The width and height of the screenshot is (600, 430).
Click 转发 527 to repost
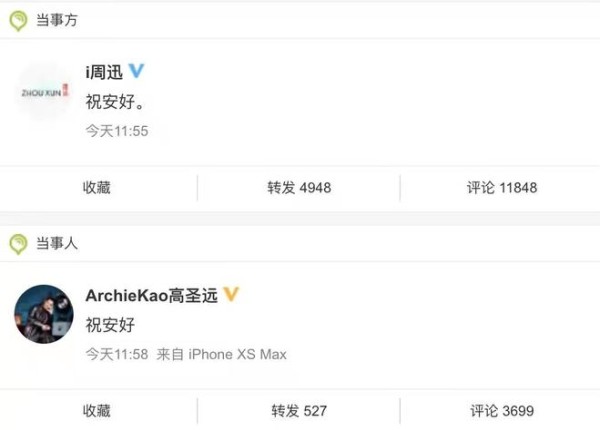[299, 411]
